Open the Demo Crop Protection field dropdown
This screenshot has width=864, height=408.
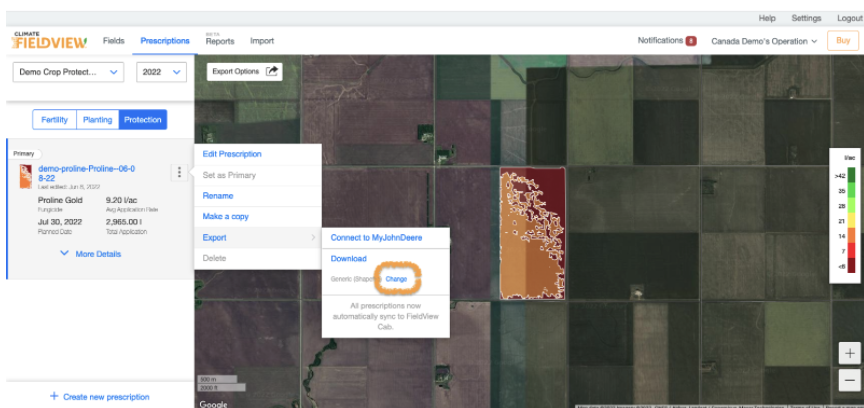click(68, 72)
